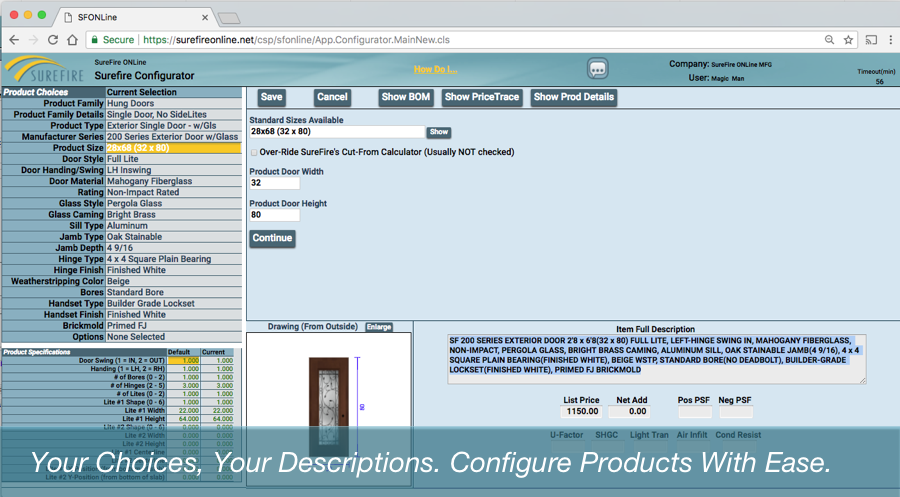This screenshot has width=900, height=497.
Task: Click the browser forward arrow
Action: click(33, 40)
